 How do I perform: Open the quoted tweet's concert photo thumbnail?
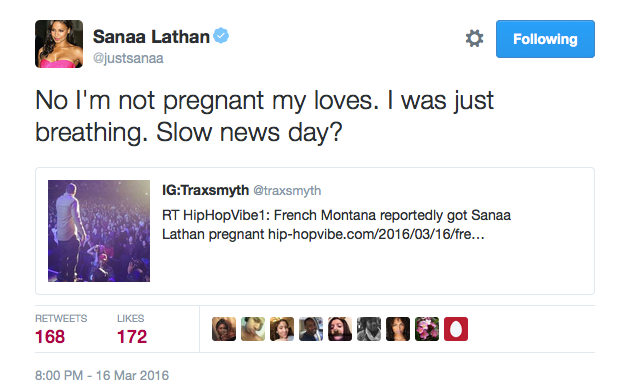[x=99, y=231]
